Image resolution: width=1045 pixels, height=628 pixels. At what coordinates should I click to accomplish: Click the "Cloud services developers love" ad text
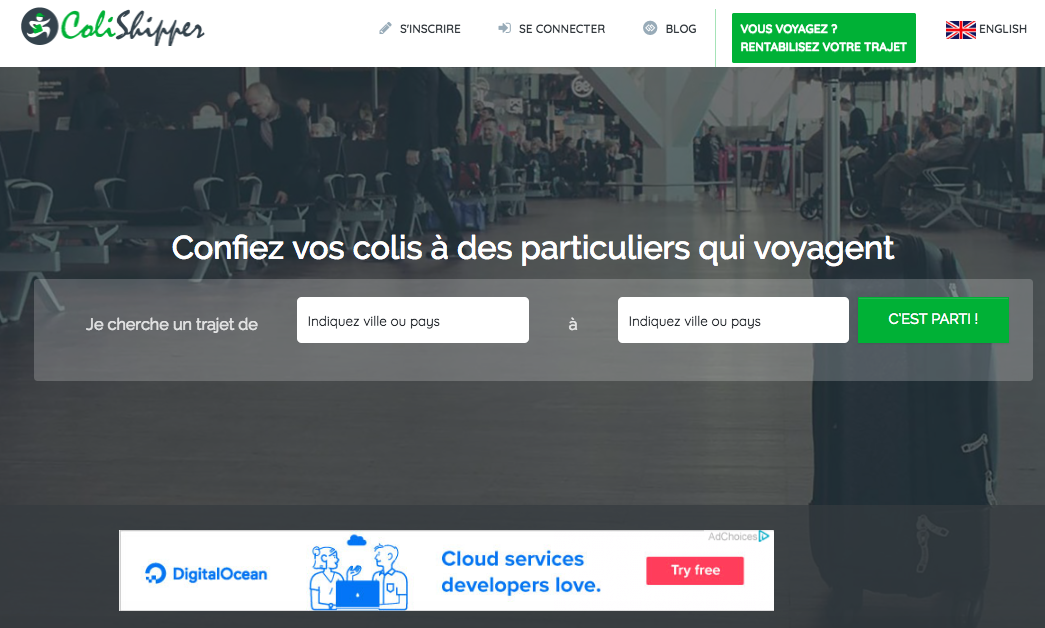(x=520, y=572)
